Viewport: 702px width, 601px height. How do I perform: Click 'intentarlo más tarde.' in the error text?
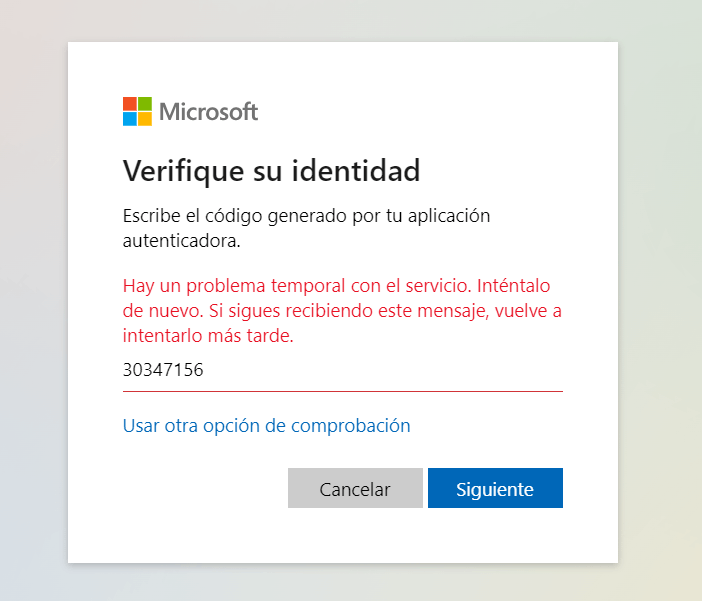208,335
